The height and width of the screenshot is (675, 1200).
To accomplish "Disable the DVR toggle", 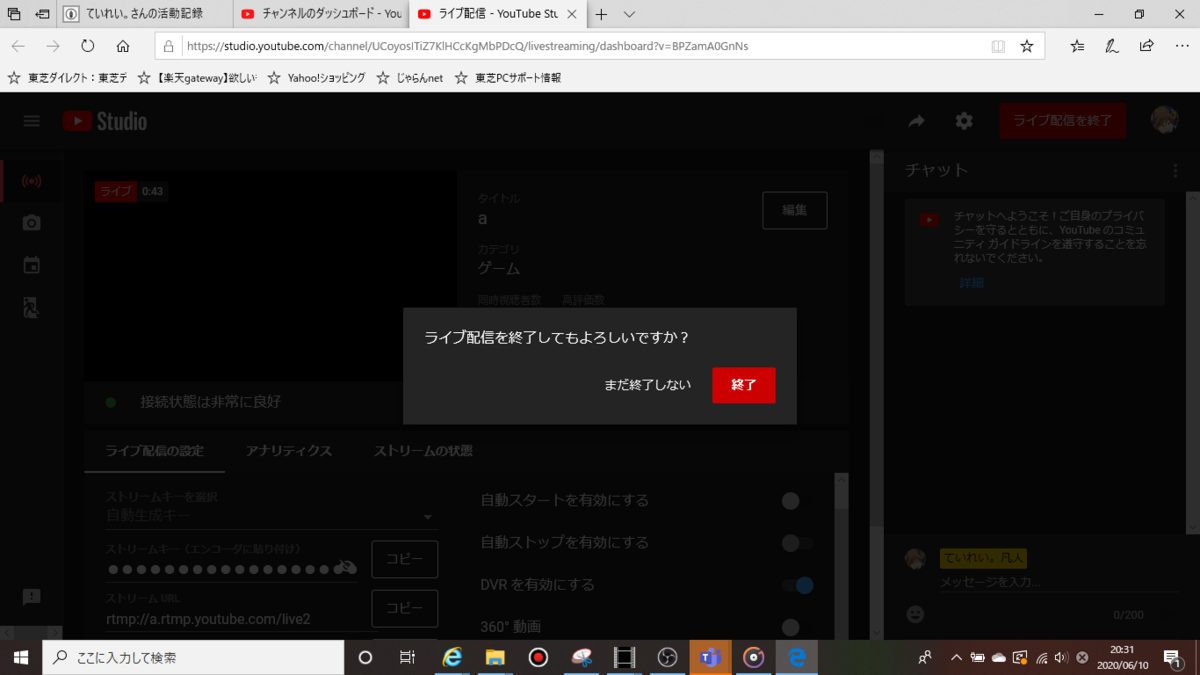I will pos(796,585).
